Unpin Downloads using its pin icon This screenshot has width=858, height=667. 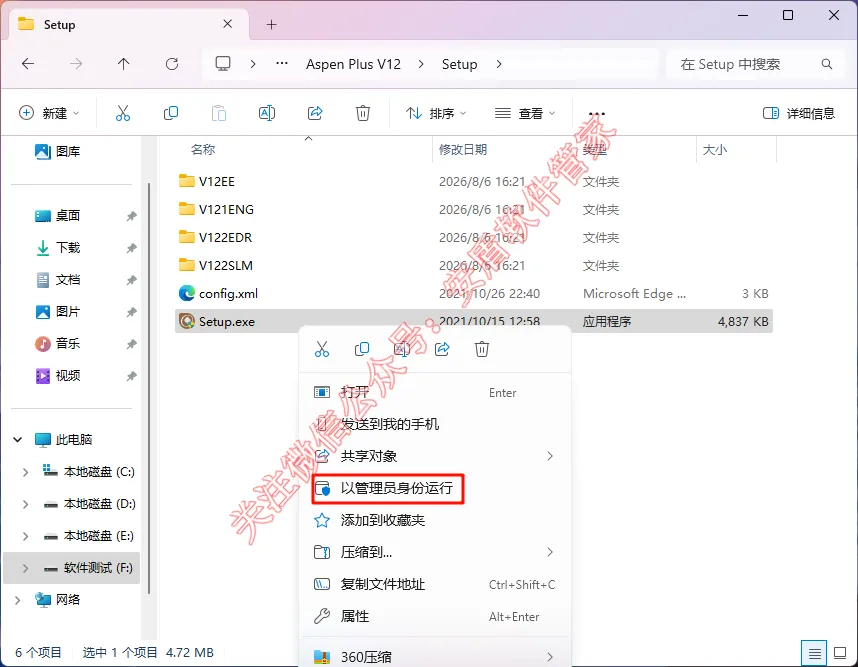131,248
